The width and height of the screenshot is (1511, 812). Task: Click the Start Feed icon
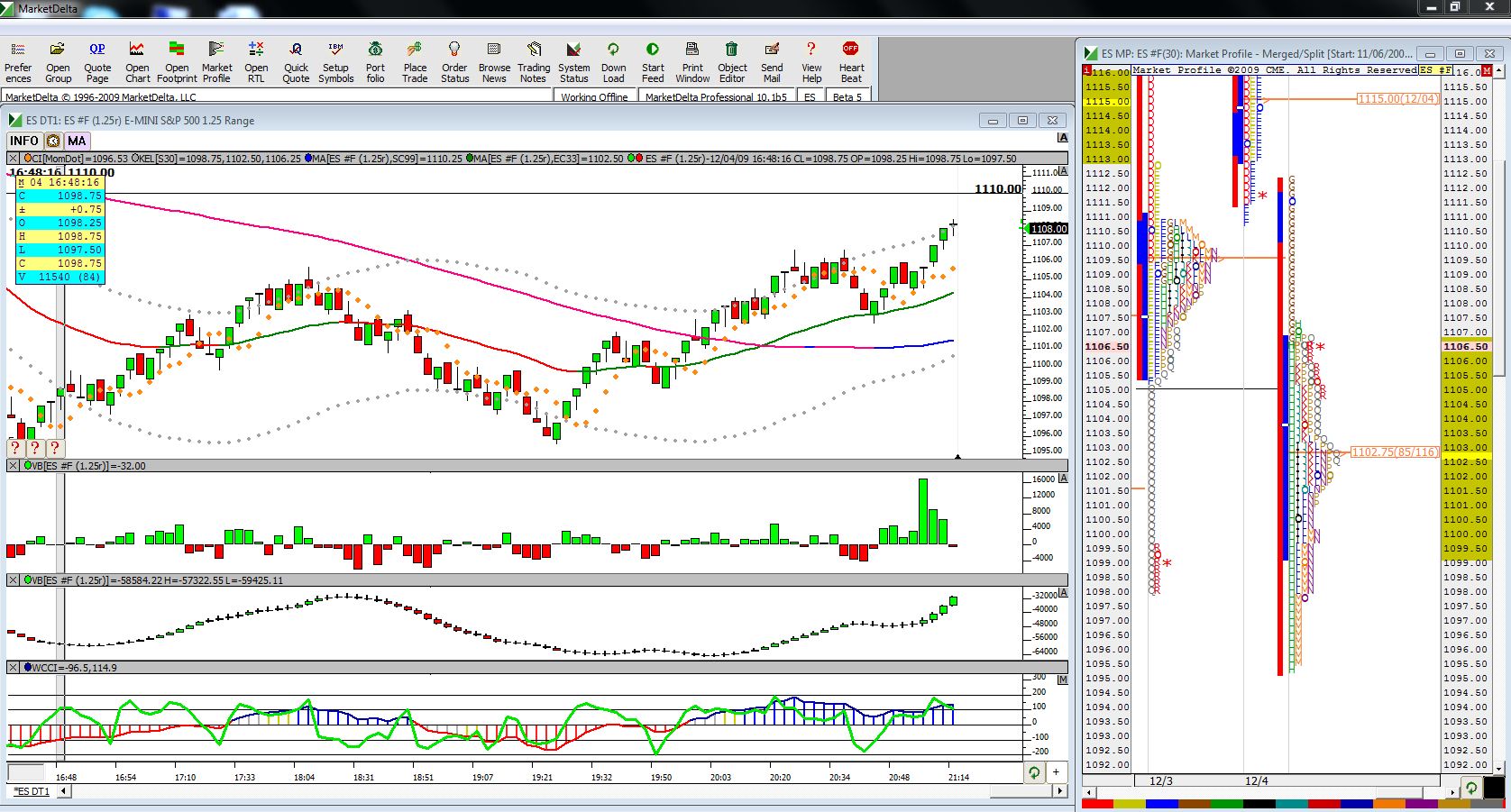(x=653, y=61)
